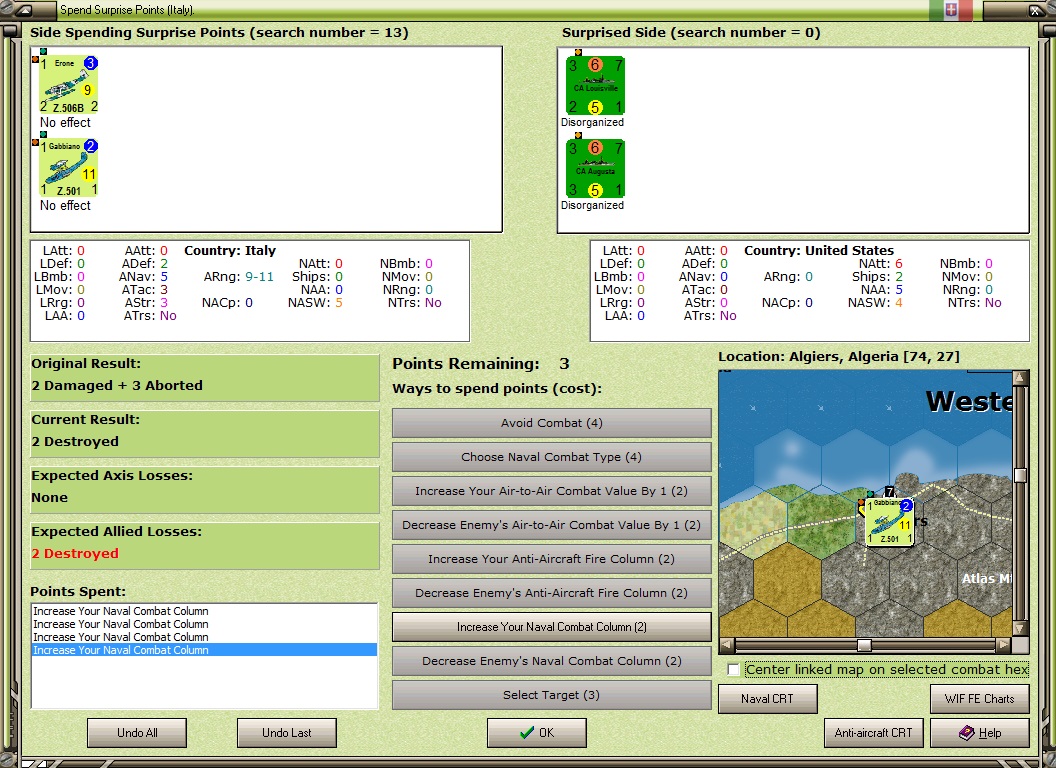Click the map horizontal scrollbar thumb
This screenshot has width=1056, height=768.
864,645
